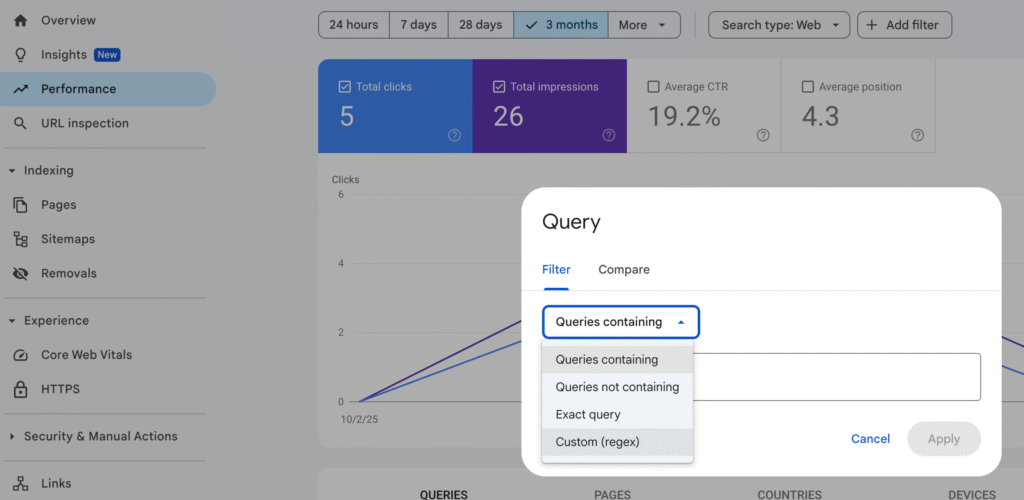Open the Pages indexing report

click(59, 205)
